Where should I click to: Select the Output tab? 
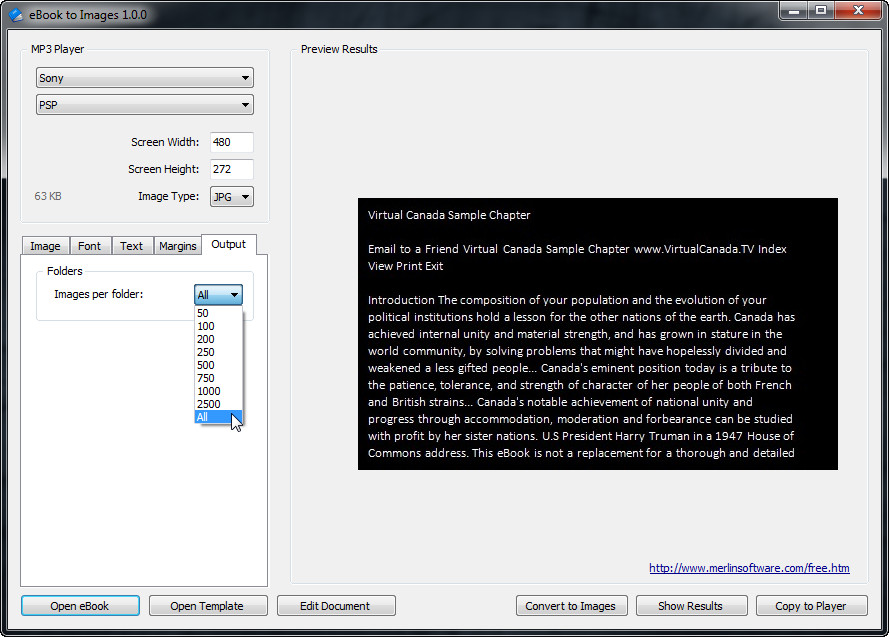(x=228, y=244)
